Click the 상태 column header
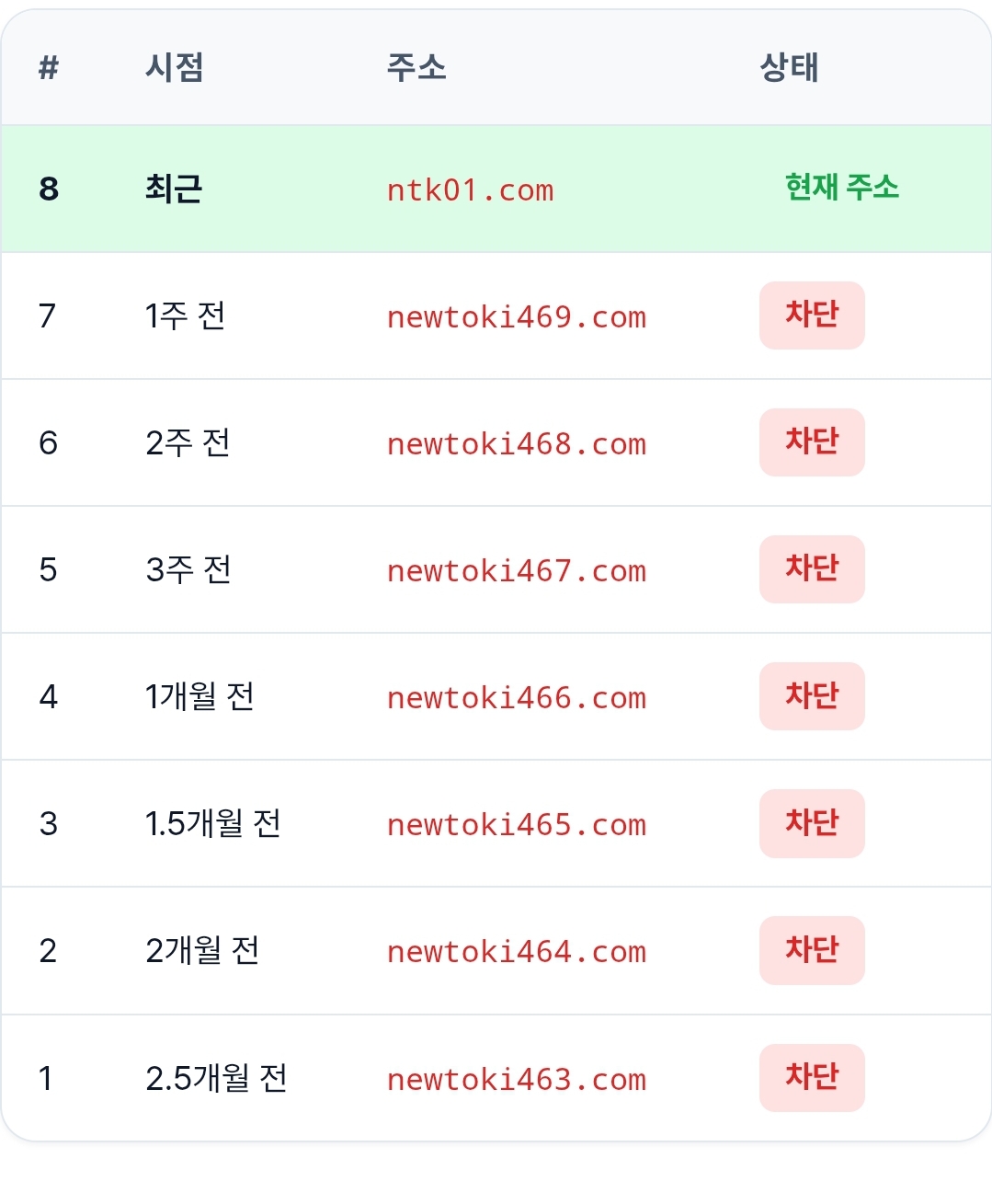 click(789, 67)
